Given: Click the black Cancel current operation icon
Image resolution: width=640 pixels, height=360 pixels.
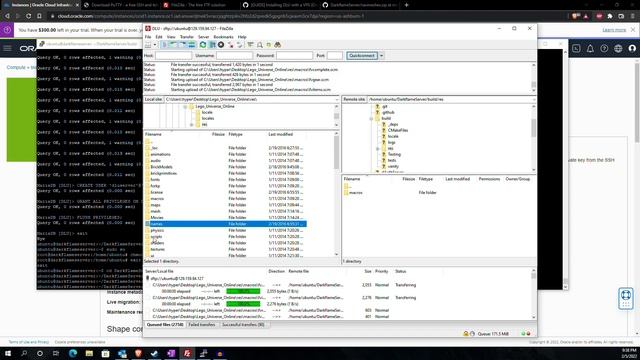Looking at the screenshot, I should pyautogui.click(x=221, y=45).
